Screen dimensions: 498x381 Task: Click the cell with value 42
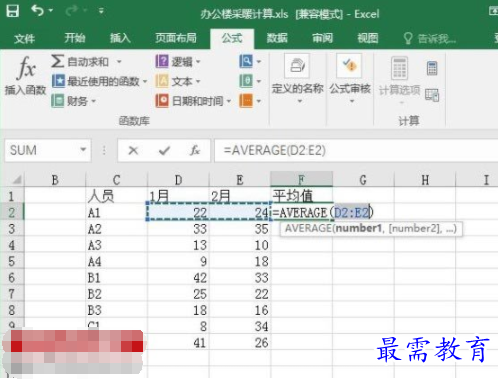click(178, 278)
